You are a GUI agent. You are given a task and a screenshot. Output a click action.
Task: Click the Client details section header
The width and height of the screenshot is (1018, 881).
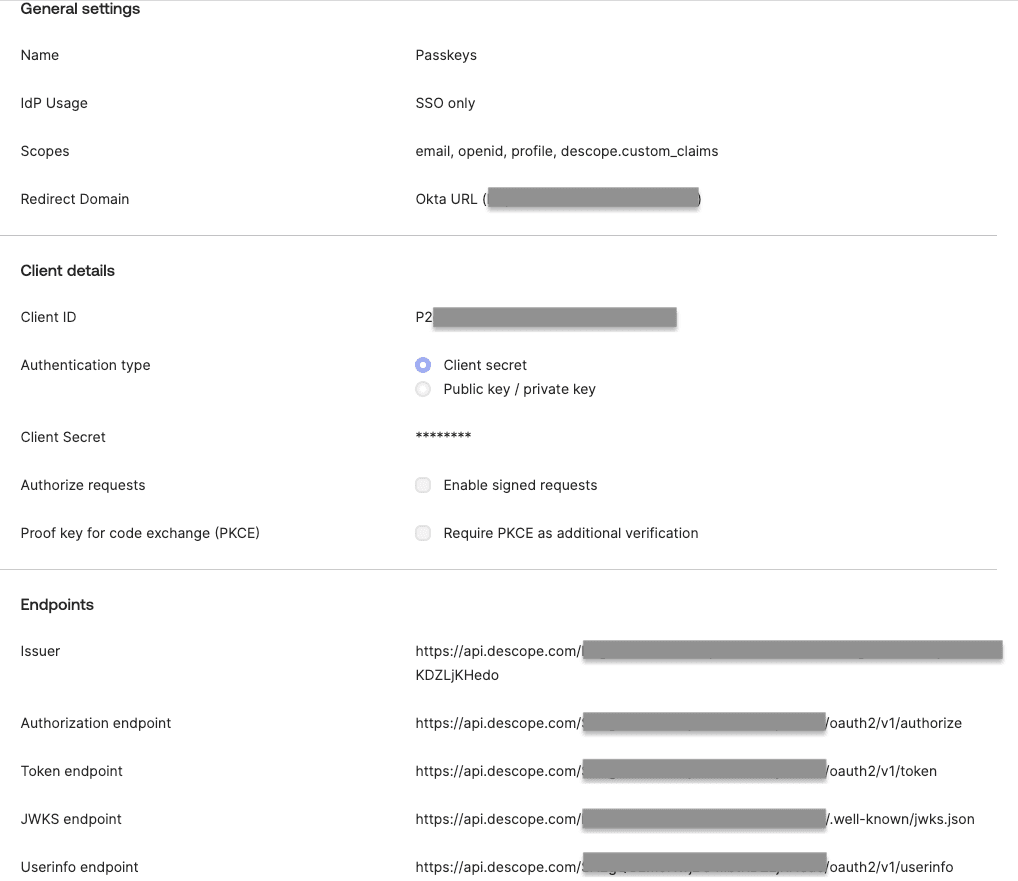coord(68,270)
